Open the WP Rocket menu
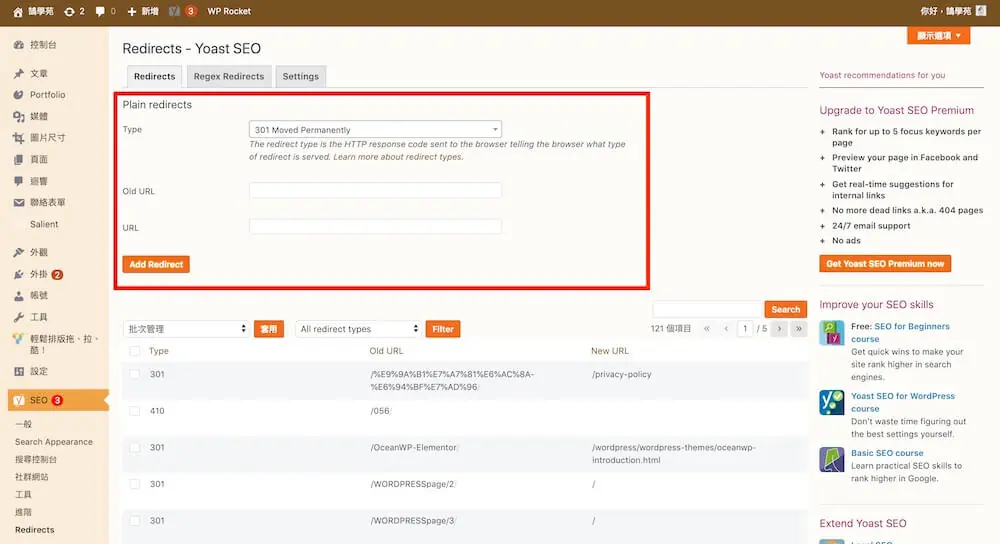Image resolution: width=1000 pixels, height=544 pixels. click(x=229, y=11)
